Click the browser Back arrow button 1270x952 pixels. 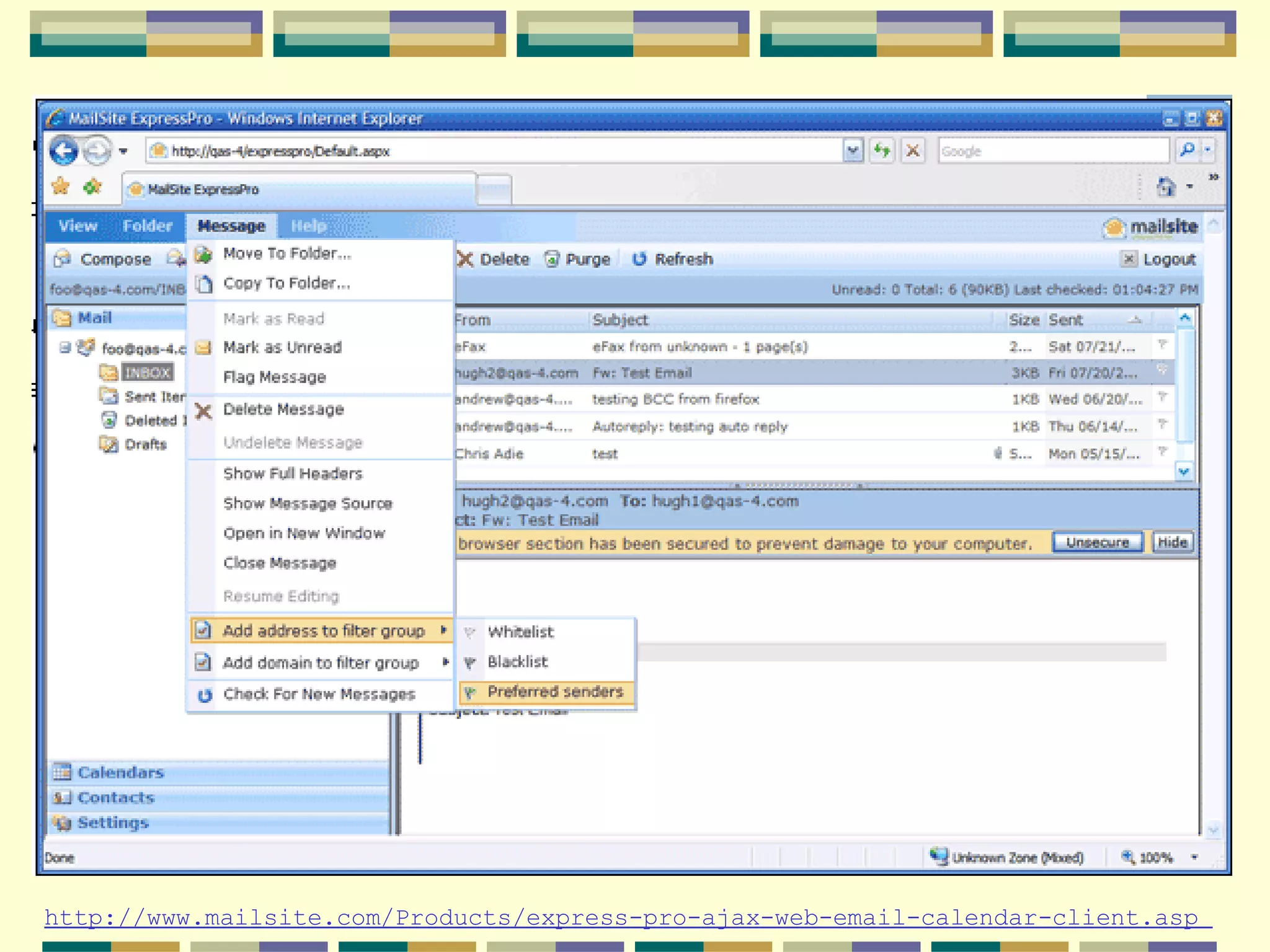coord(63,151)
